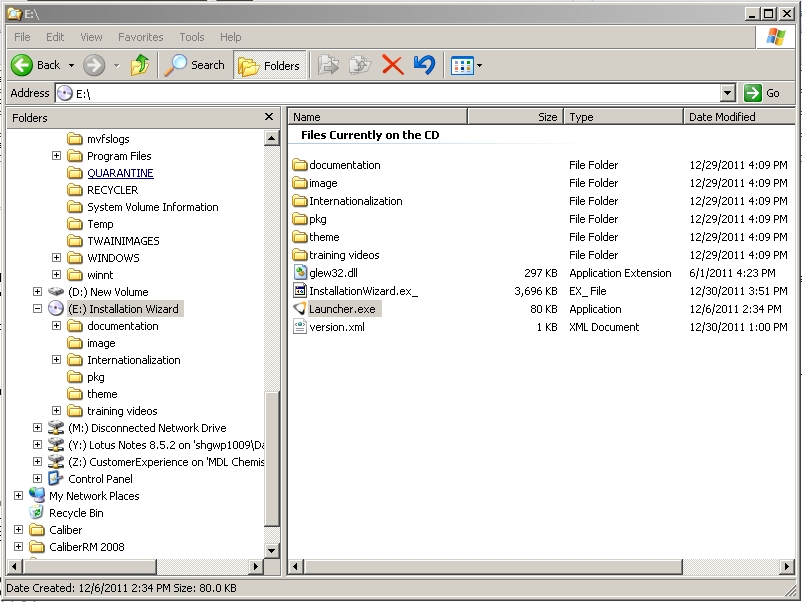The width and height of the screenshot is (802, 602).
Task: Click the Go button
Action: point(762,93)
